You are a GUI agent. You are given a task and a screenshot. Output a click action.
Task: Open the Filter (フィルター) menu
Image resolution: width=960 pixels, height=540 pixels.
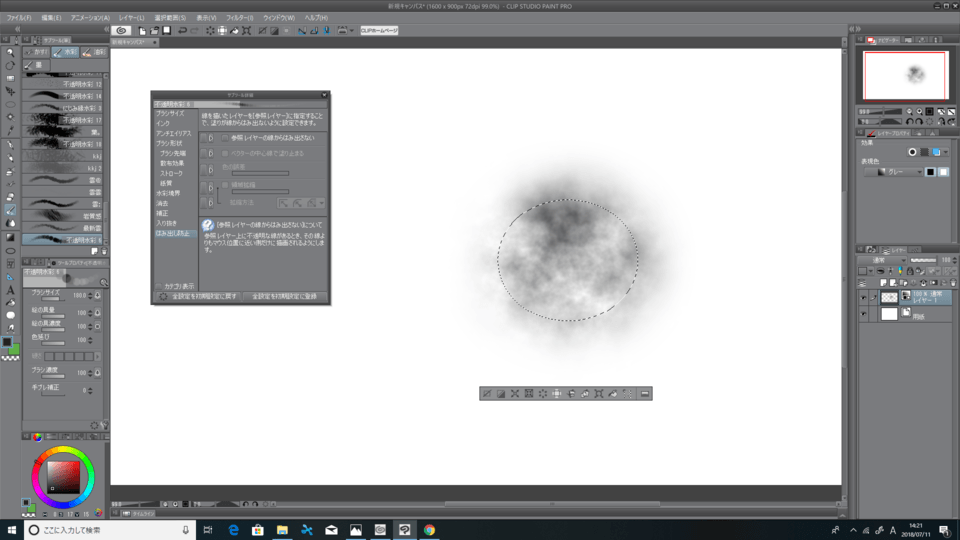click(239, 18)
